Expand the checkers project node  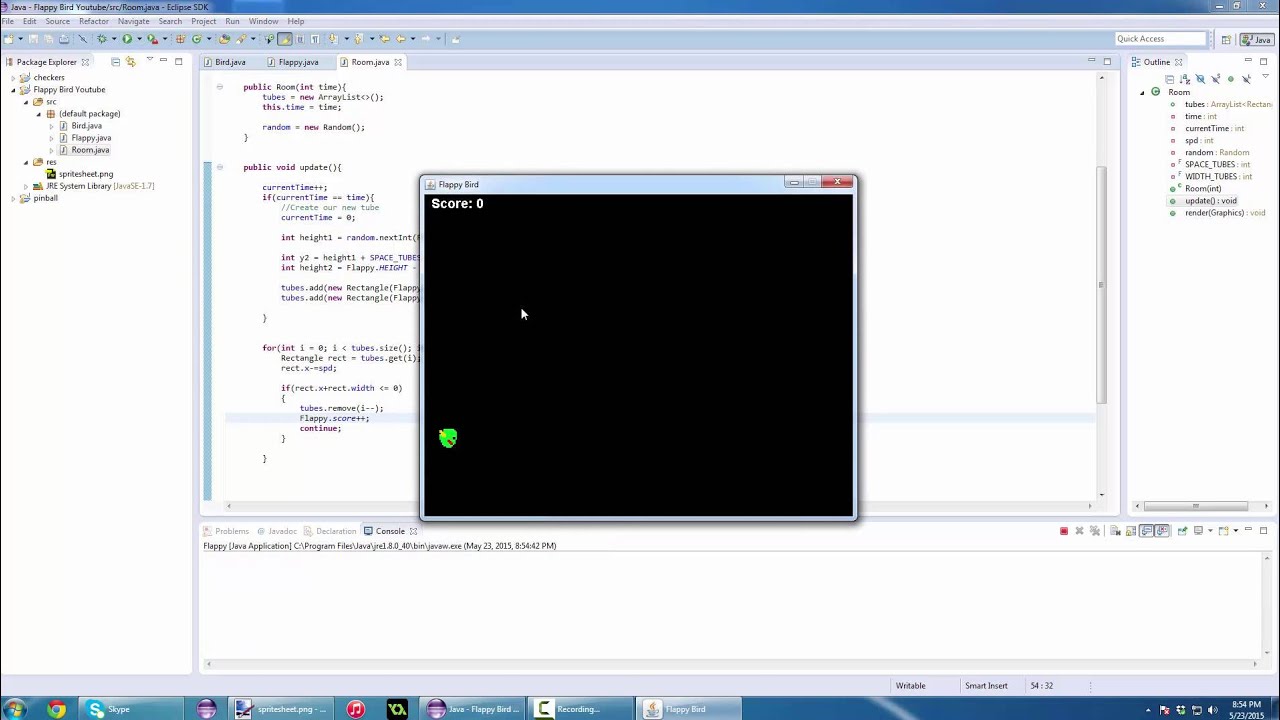click(x=14, y=78)
